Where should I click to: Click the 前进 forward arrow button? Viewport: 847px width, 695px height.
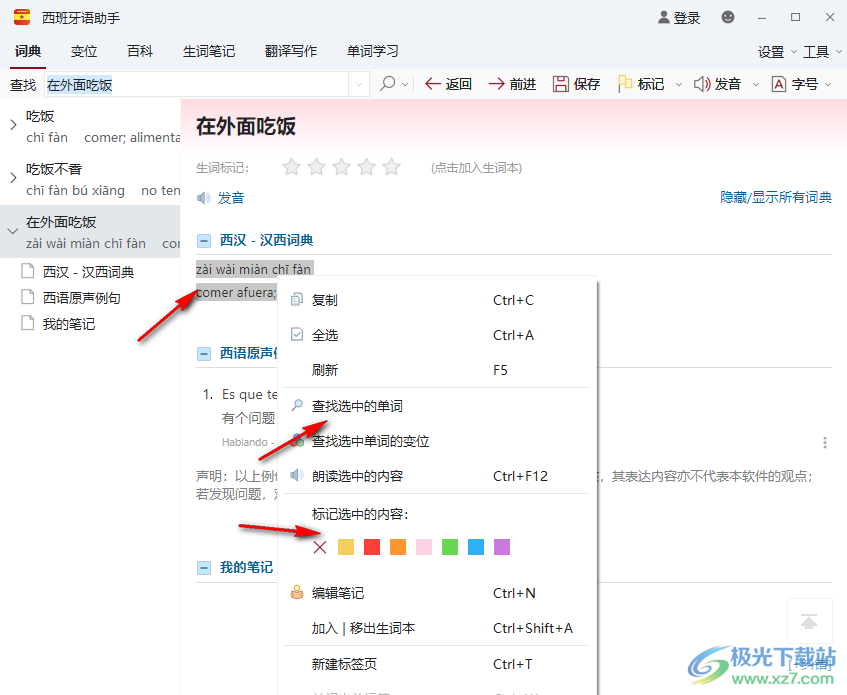click(512, 84)
